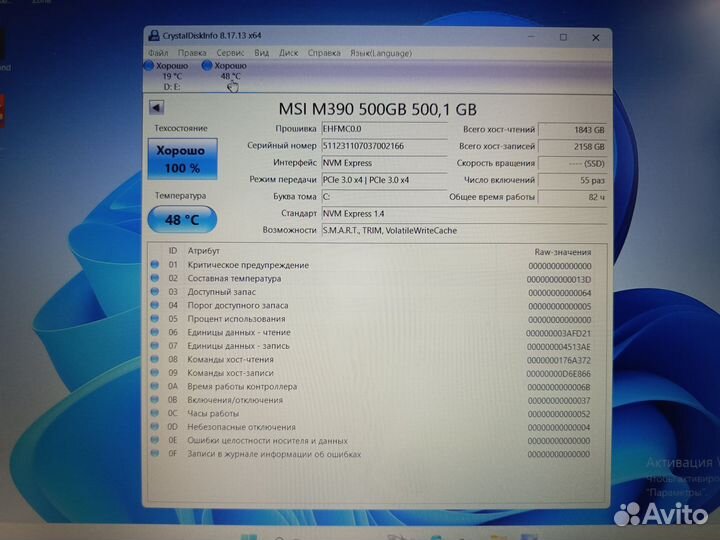Click the status dot for attribute 03
This screenshot has height=540, width=720.
pos(155,291)
